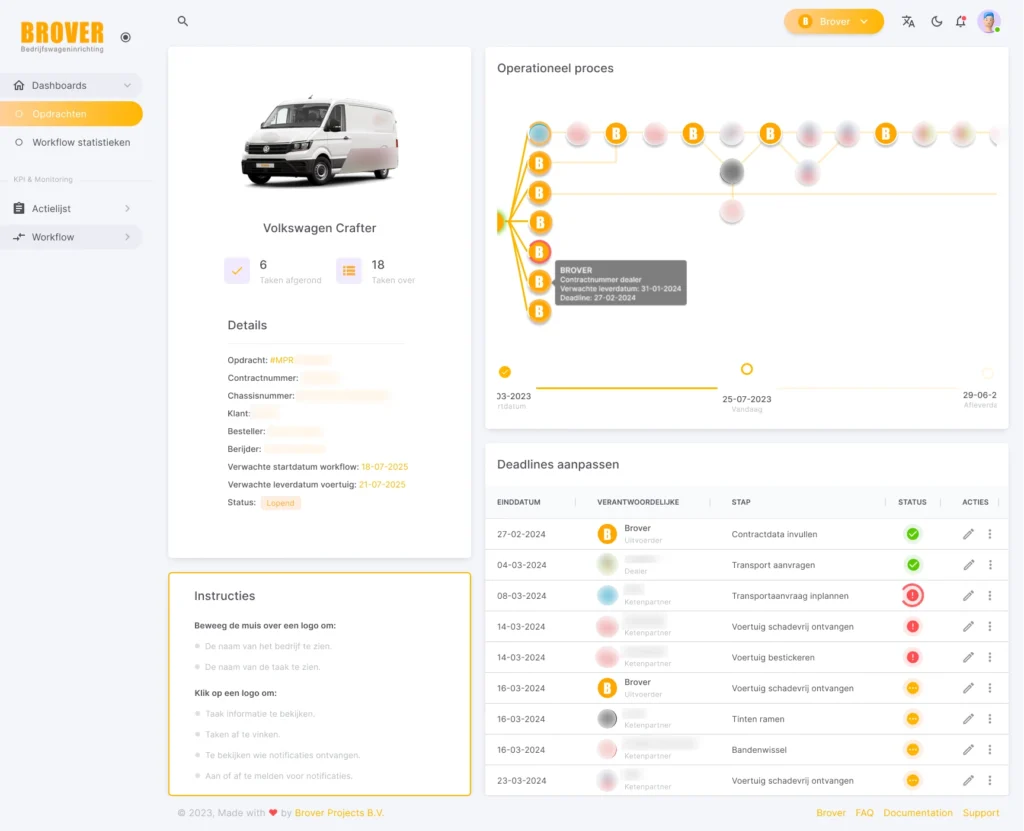
Task: Edit the Transport aanvragen deadline
Action: [968, 565]
